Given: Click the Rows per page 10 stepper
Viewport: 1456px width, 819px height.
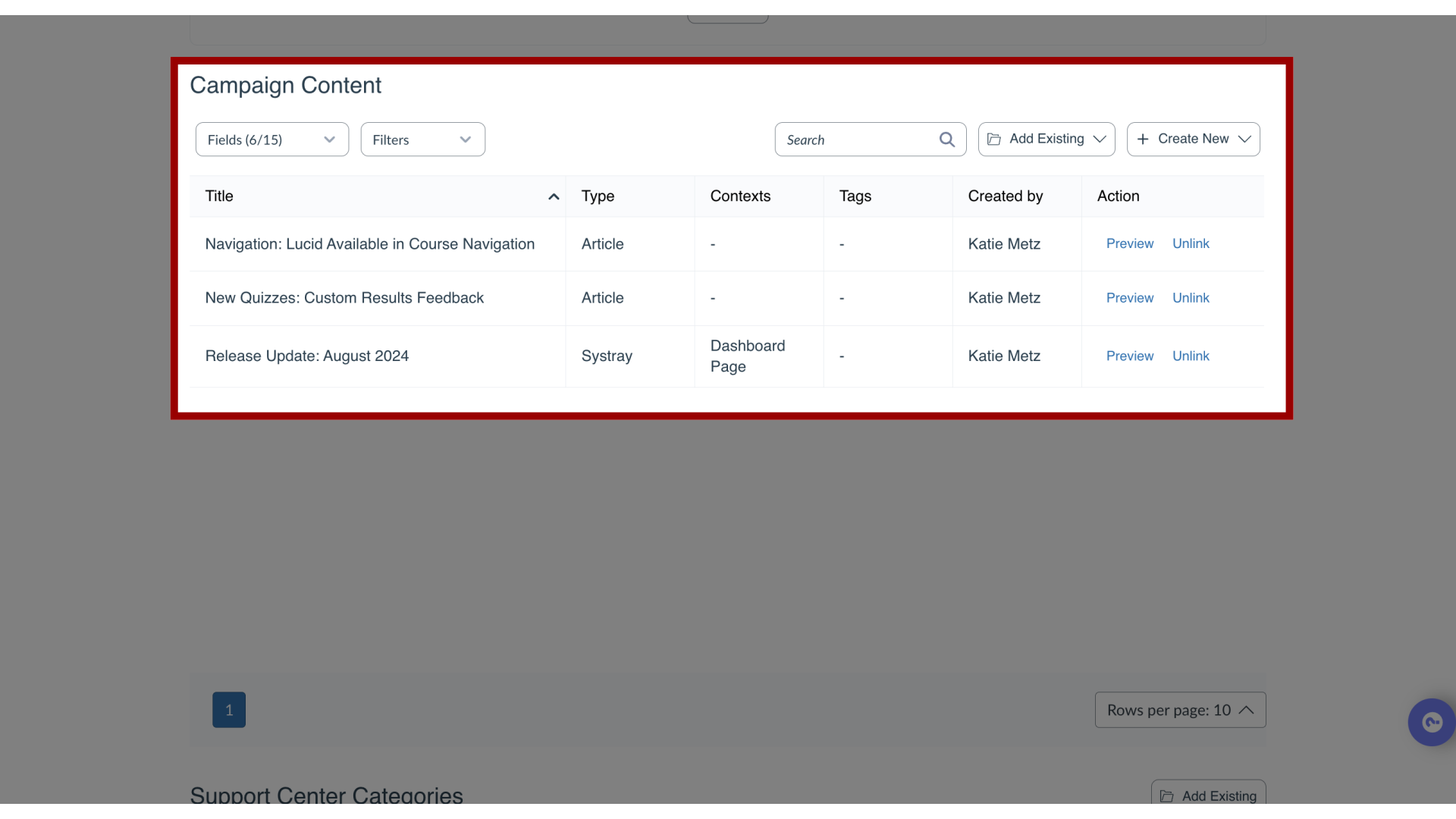Looking at the screenshot, I should pos(1179,710).
